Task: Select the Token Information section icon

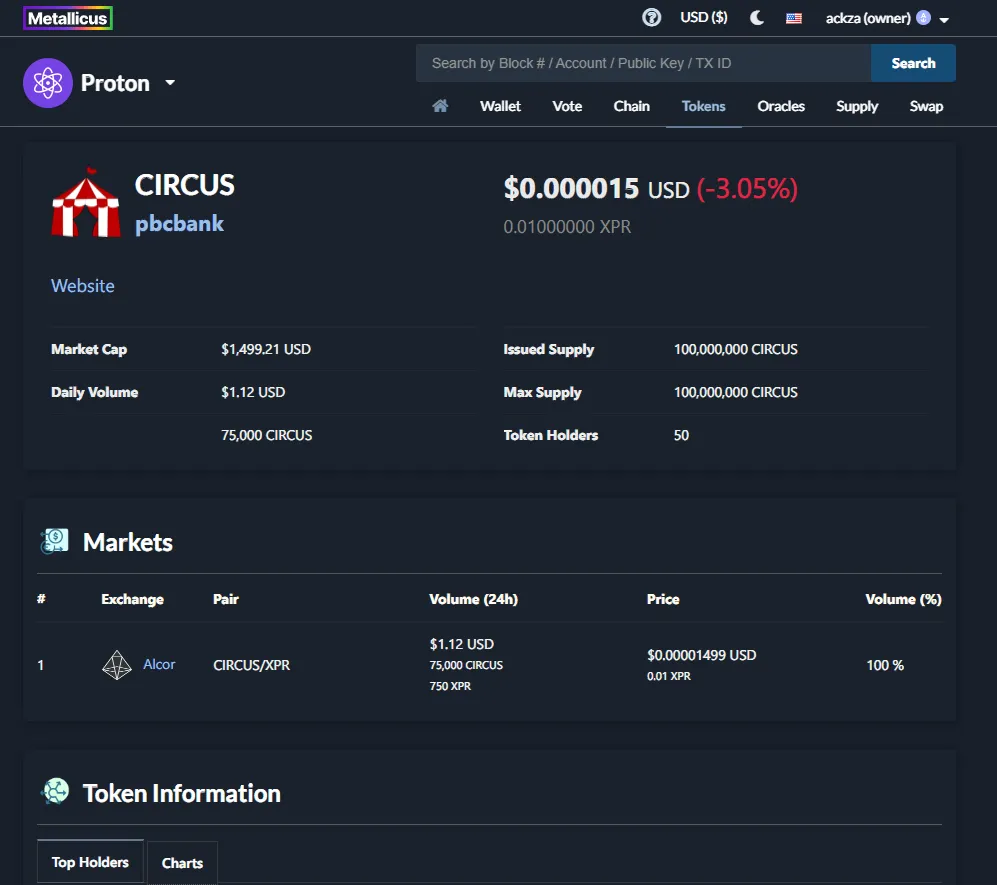Action: point(55,792)
